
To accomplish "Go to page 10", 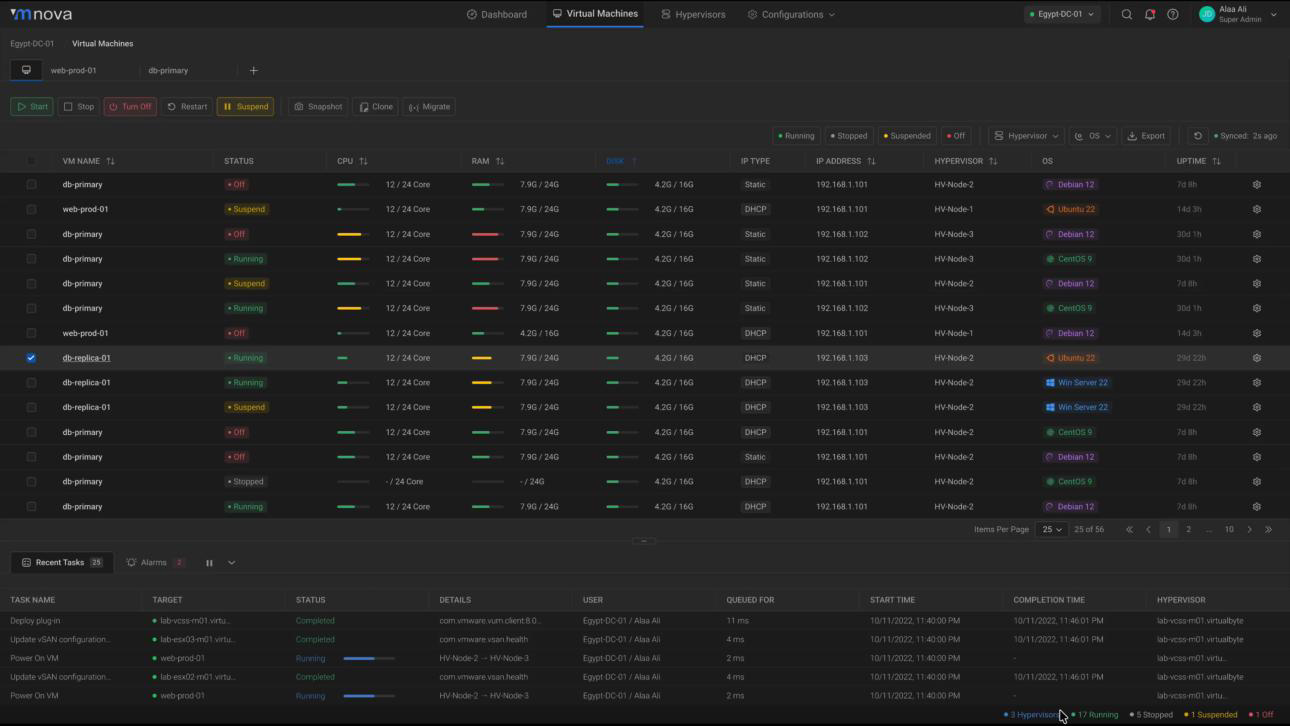I will [1229, 529].
